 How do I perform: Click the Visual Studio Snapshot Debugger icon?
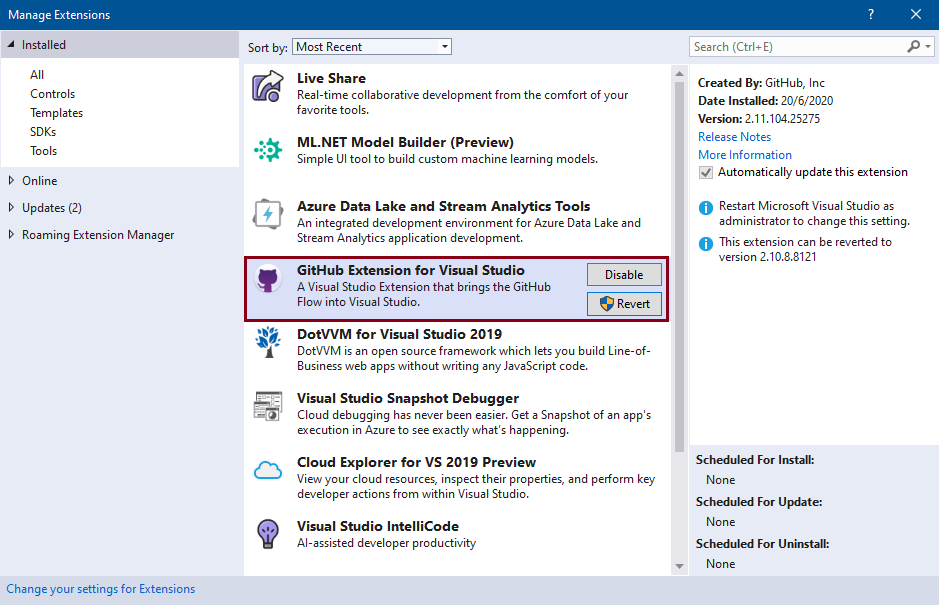pyautogui.click(x=267, y=406)
